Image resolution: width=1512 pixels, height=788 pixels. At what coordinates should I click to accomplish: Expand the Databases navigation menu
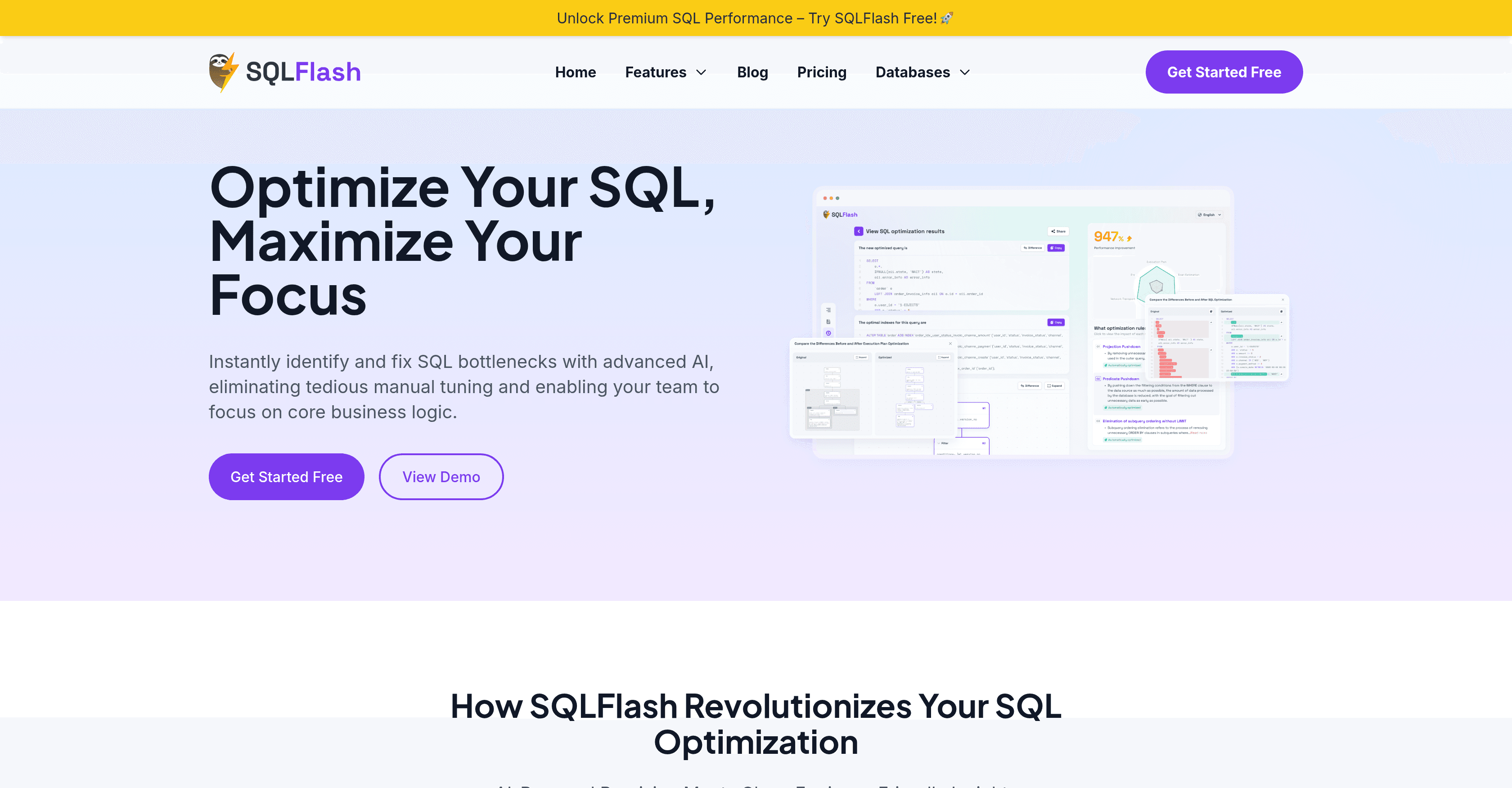point(922,72)
